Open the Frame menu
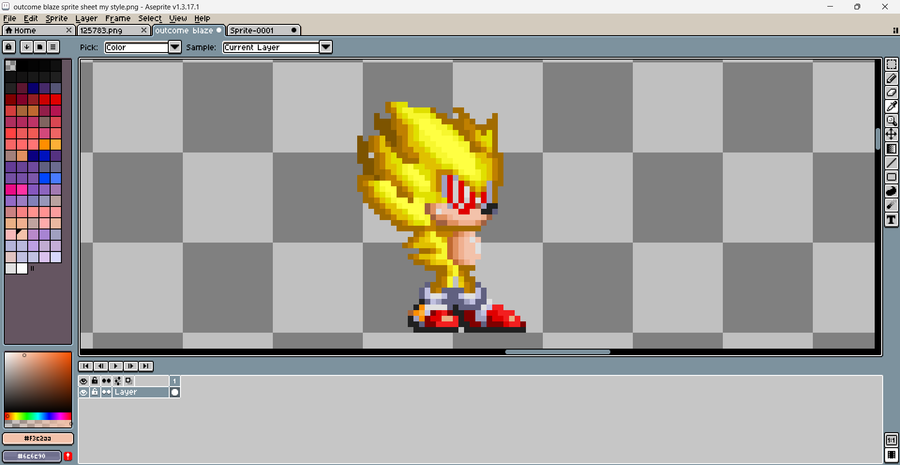Screen dimensions: 900x465 pos(118,18)
